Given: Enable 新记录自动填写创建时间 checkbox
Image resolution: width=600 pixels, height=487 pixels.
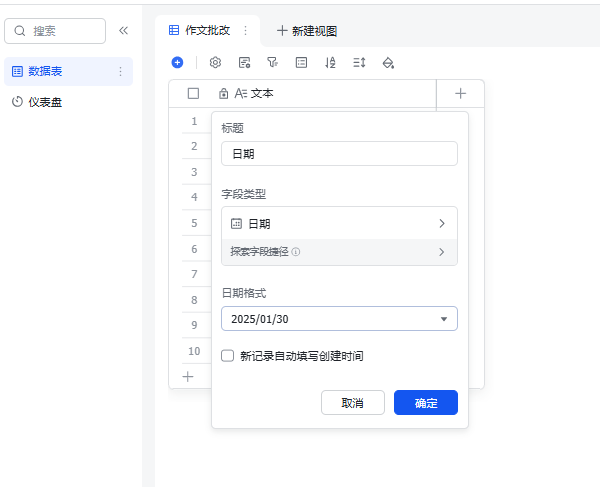Looking at the screenshot, I should point(228,356).
